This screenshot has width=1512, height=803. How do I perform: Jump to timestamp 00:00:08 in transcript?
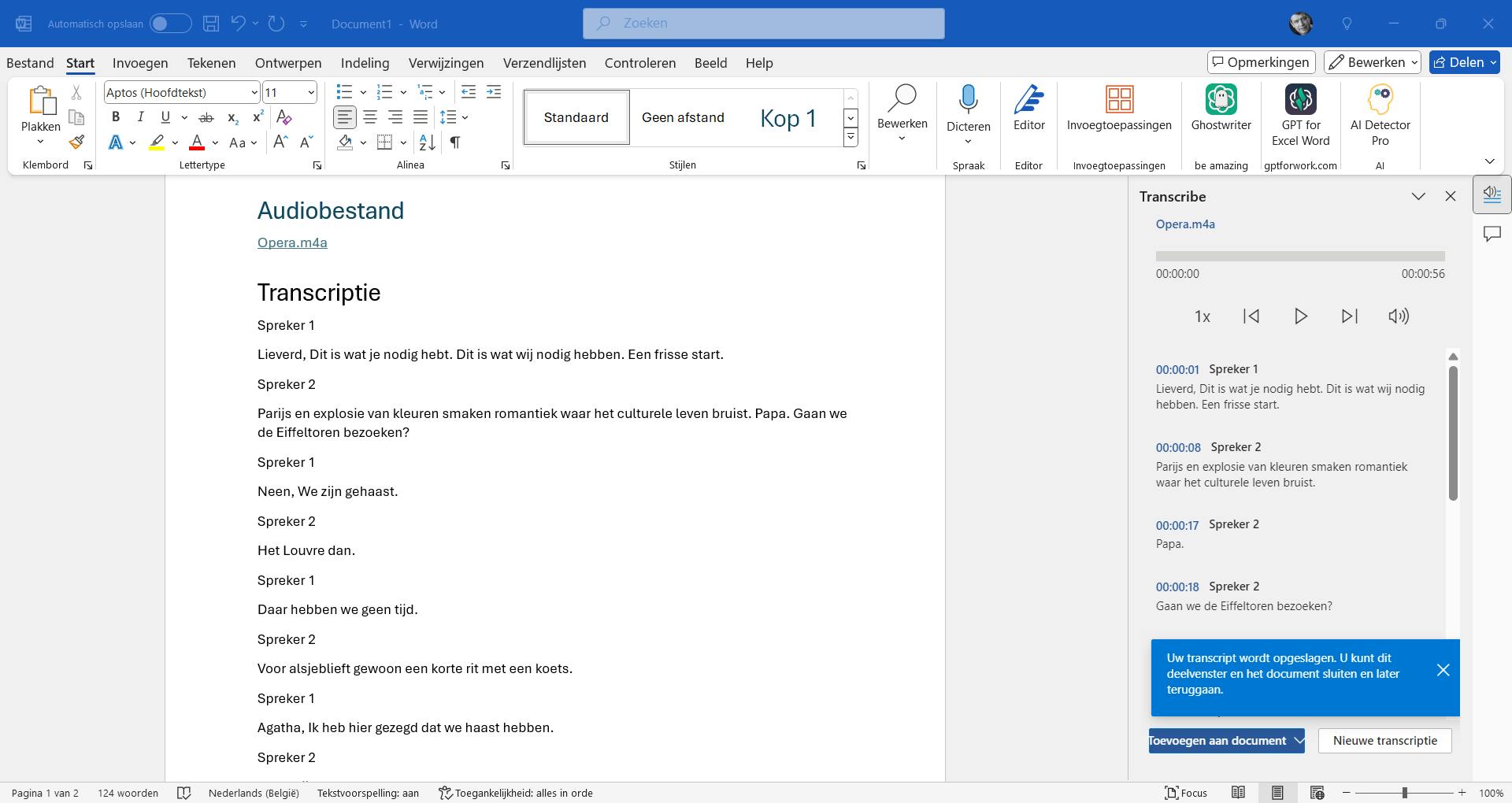point(1177,447)
